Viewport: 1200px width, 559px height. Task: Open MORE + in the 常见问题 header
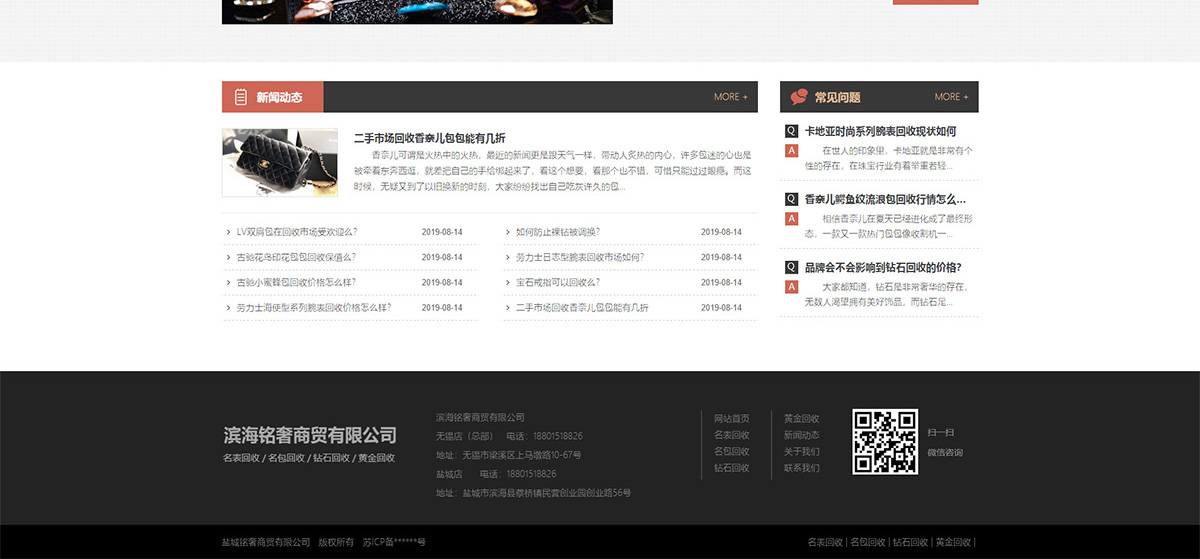click(951, 97)
